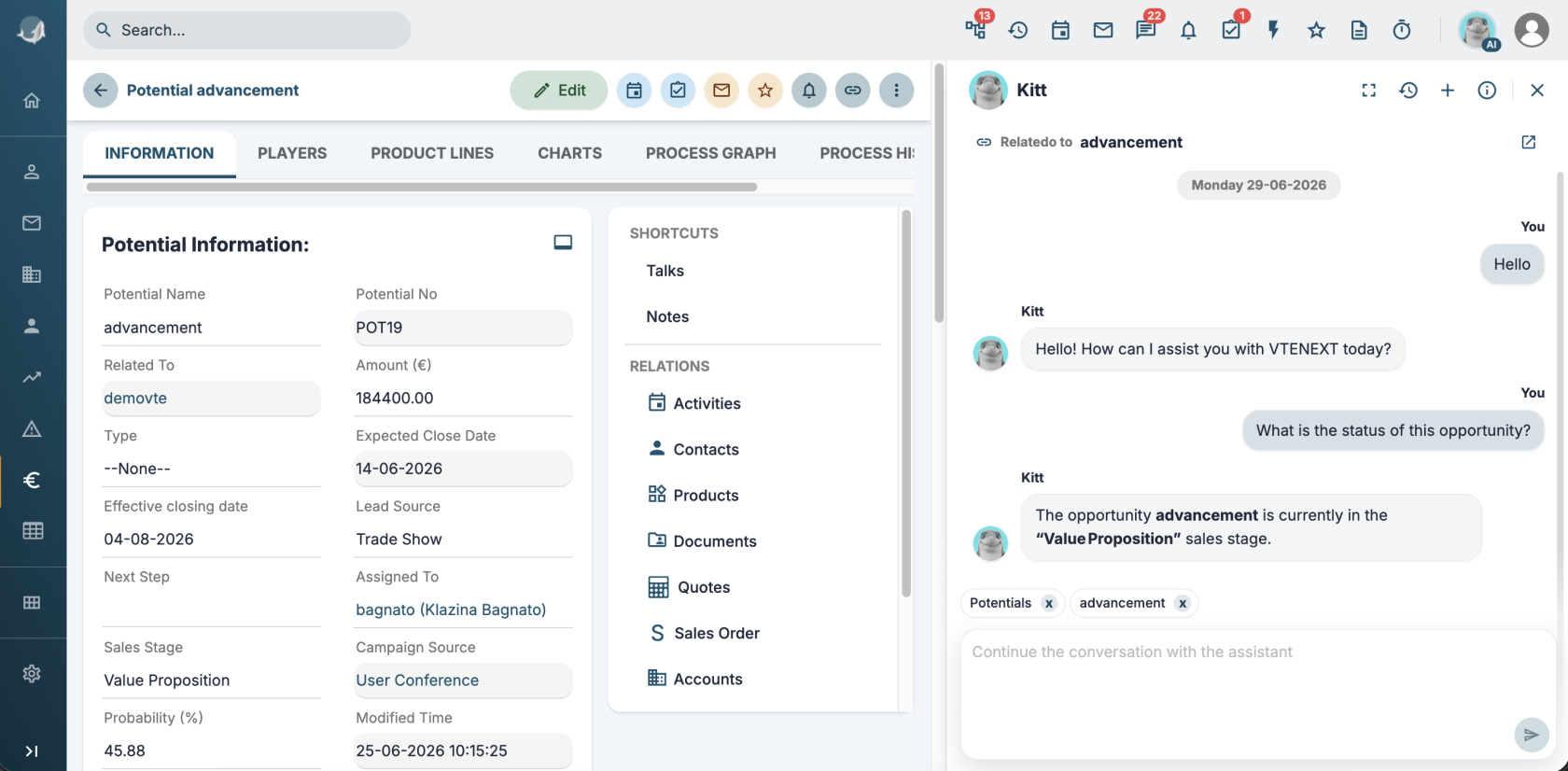The width and height of the screenshot is (1568, 771).
Task: Click the Potential Name advancement field
Action: click(x=211, y=328)
